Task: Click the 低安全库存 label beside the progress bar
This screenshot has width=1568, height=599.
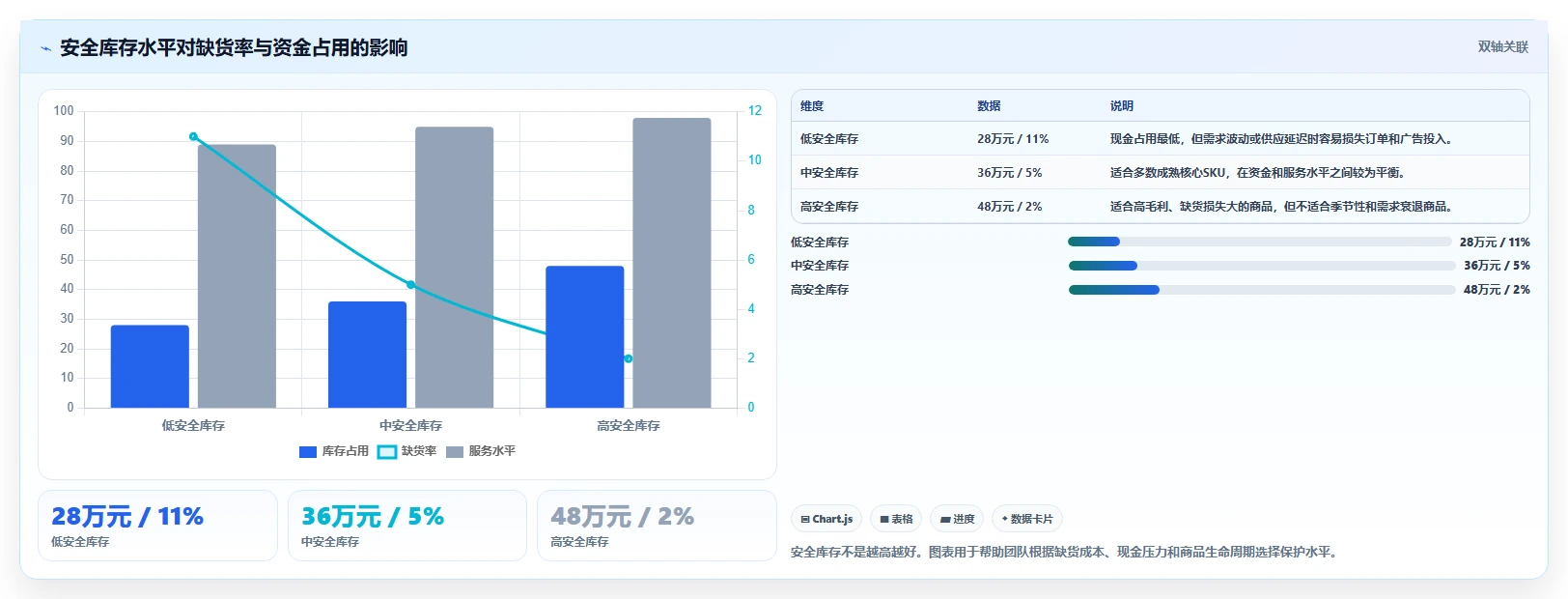Action: (x=820, y=242)
